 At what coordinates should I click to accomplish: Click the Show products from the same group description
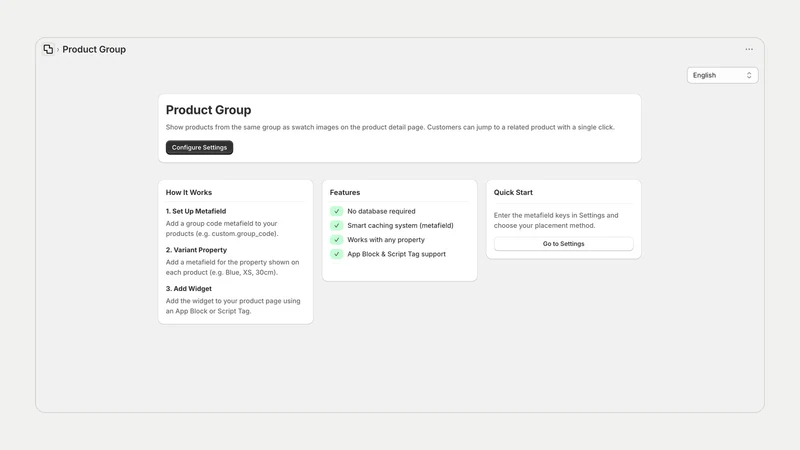[x=390, y=127]
